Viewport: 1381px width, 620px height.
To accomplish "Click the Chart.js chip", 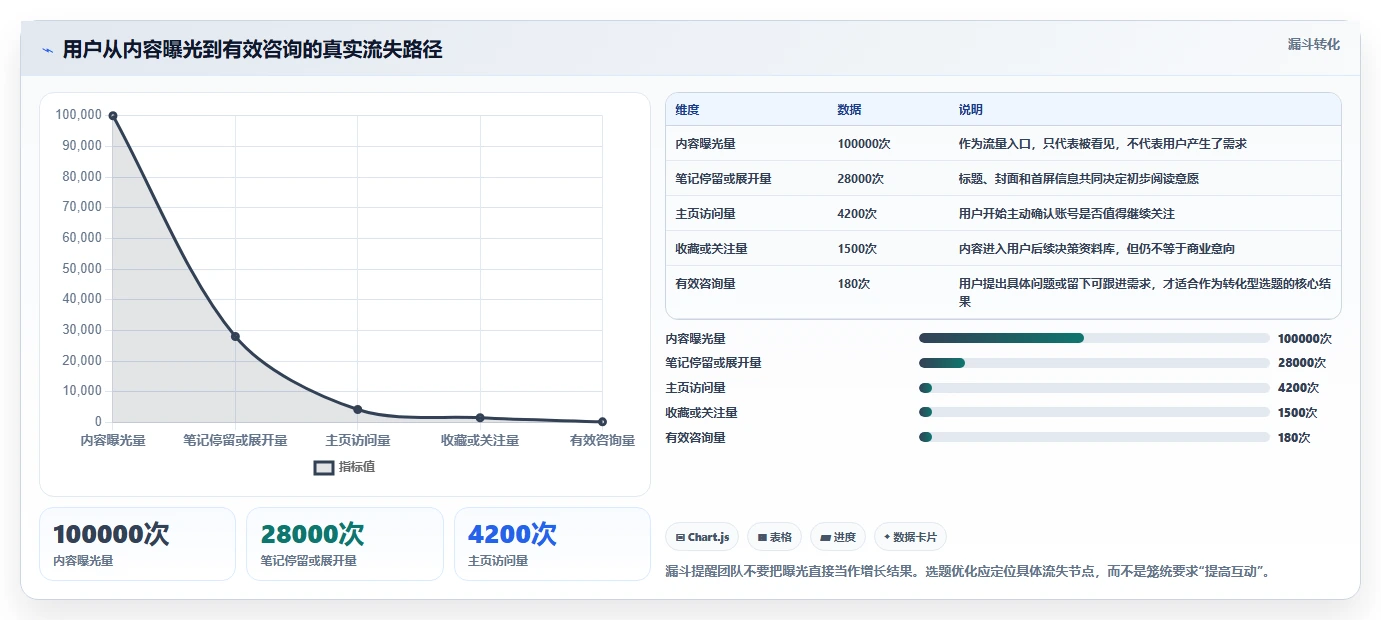I will (x=702, y=537).
